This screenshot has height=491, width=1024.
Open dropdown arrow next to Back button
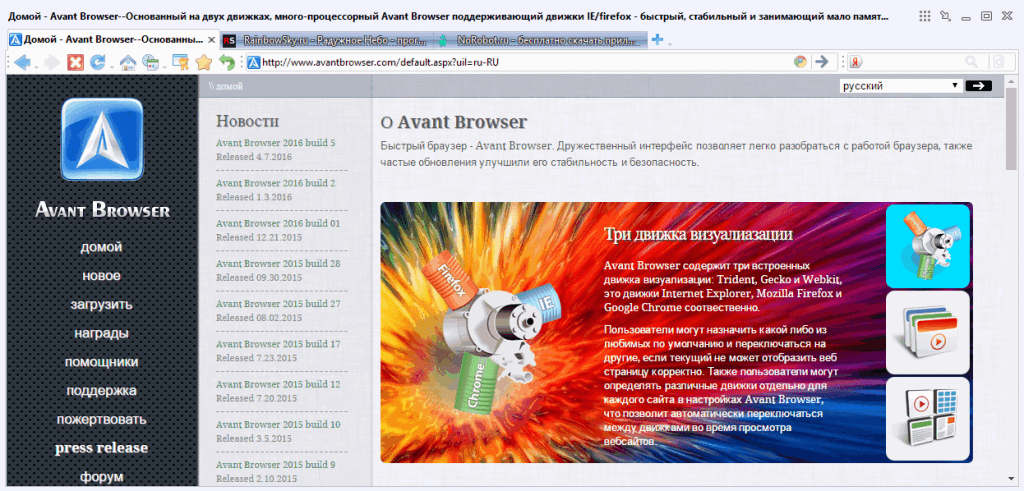[37, 65]
